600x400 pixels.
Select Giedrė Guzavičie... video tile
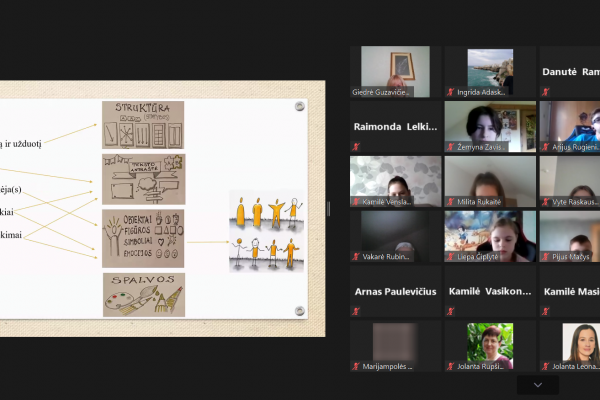[395, 72]
